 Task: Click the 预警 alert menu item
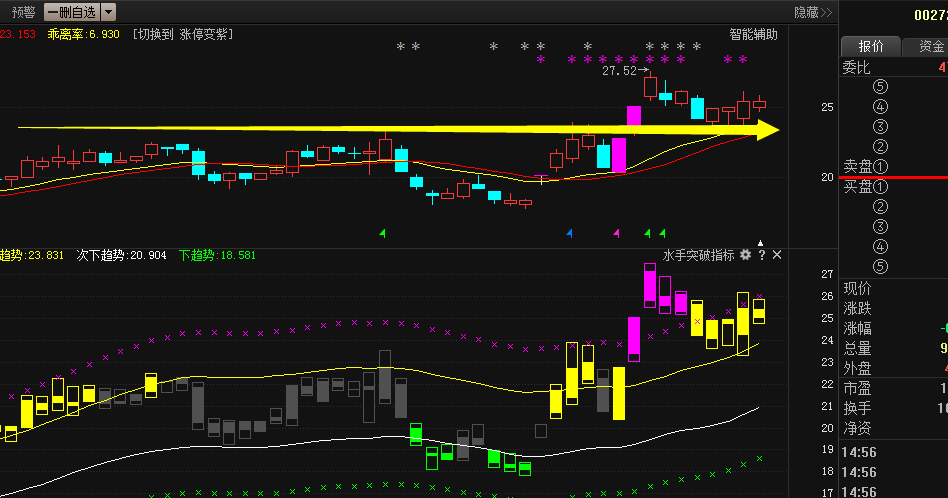(x=23, y=12)
